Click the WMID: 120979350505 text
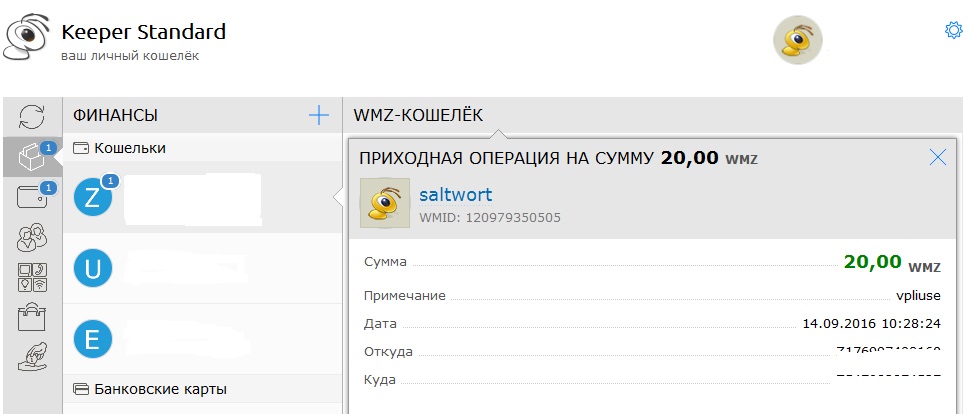 pyautogui.click(x=490, y=218)
